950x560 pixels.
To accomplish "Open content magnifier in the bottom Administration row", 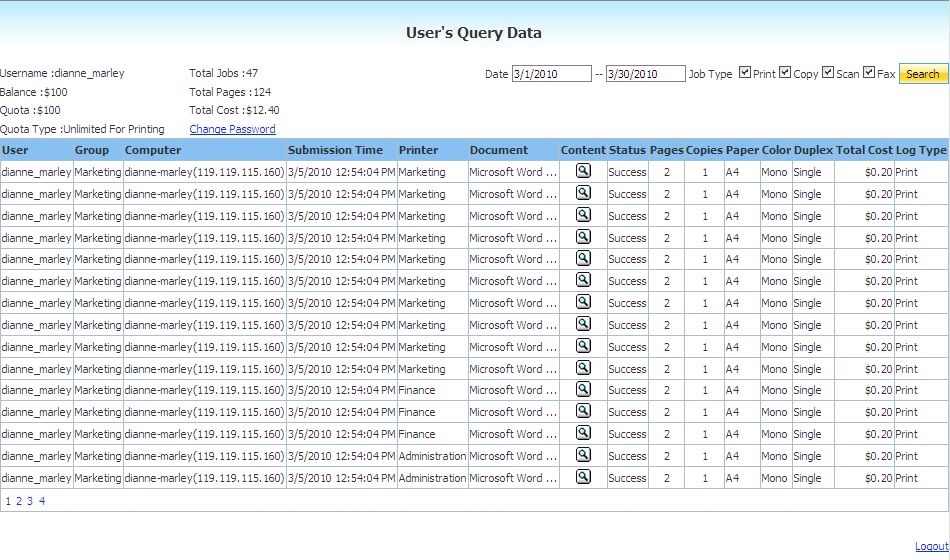I will pyautogui.click(x=583, y=476).
